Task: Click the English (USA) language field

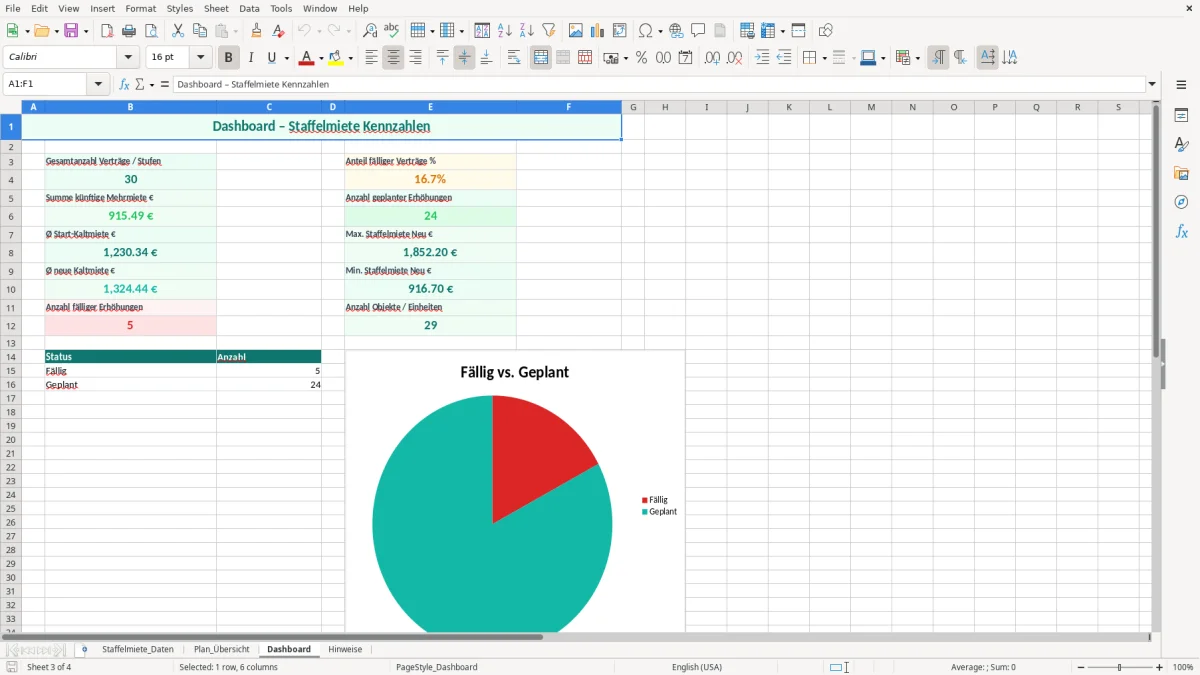Action: 697,667
